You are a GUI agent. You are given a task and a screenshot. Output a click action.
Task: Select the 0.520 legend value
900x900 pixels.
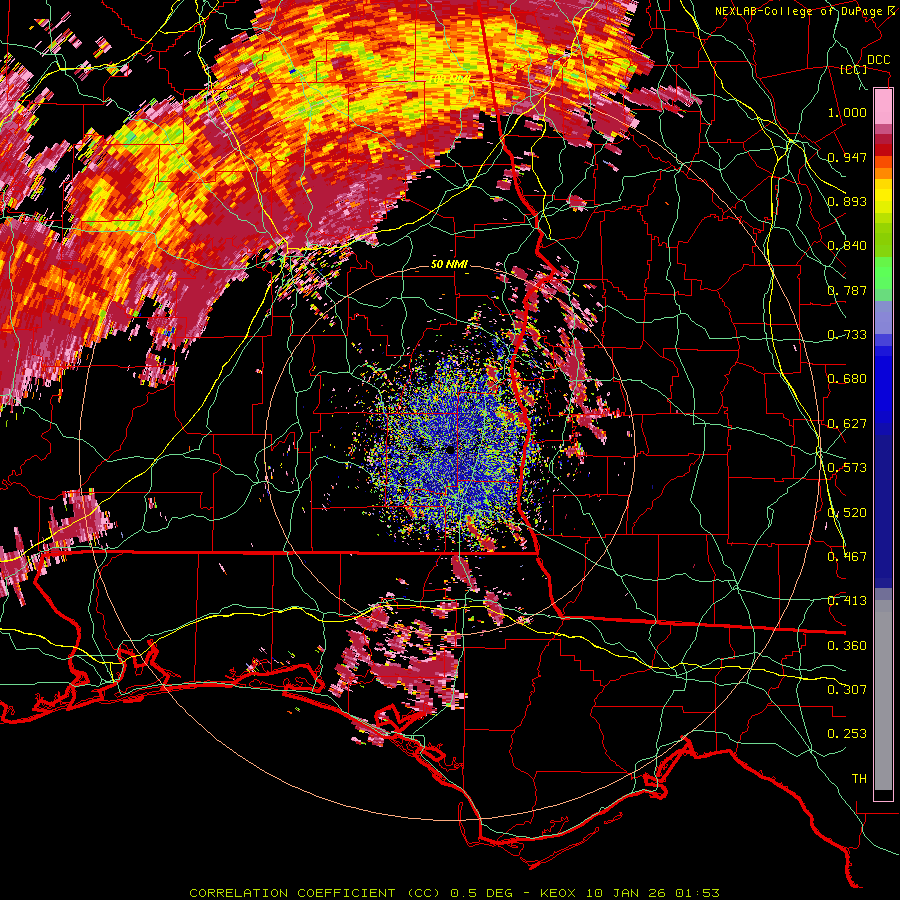tap(847, 513)
